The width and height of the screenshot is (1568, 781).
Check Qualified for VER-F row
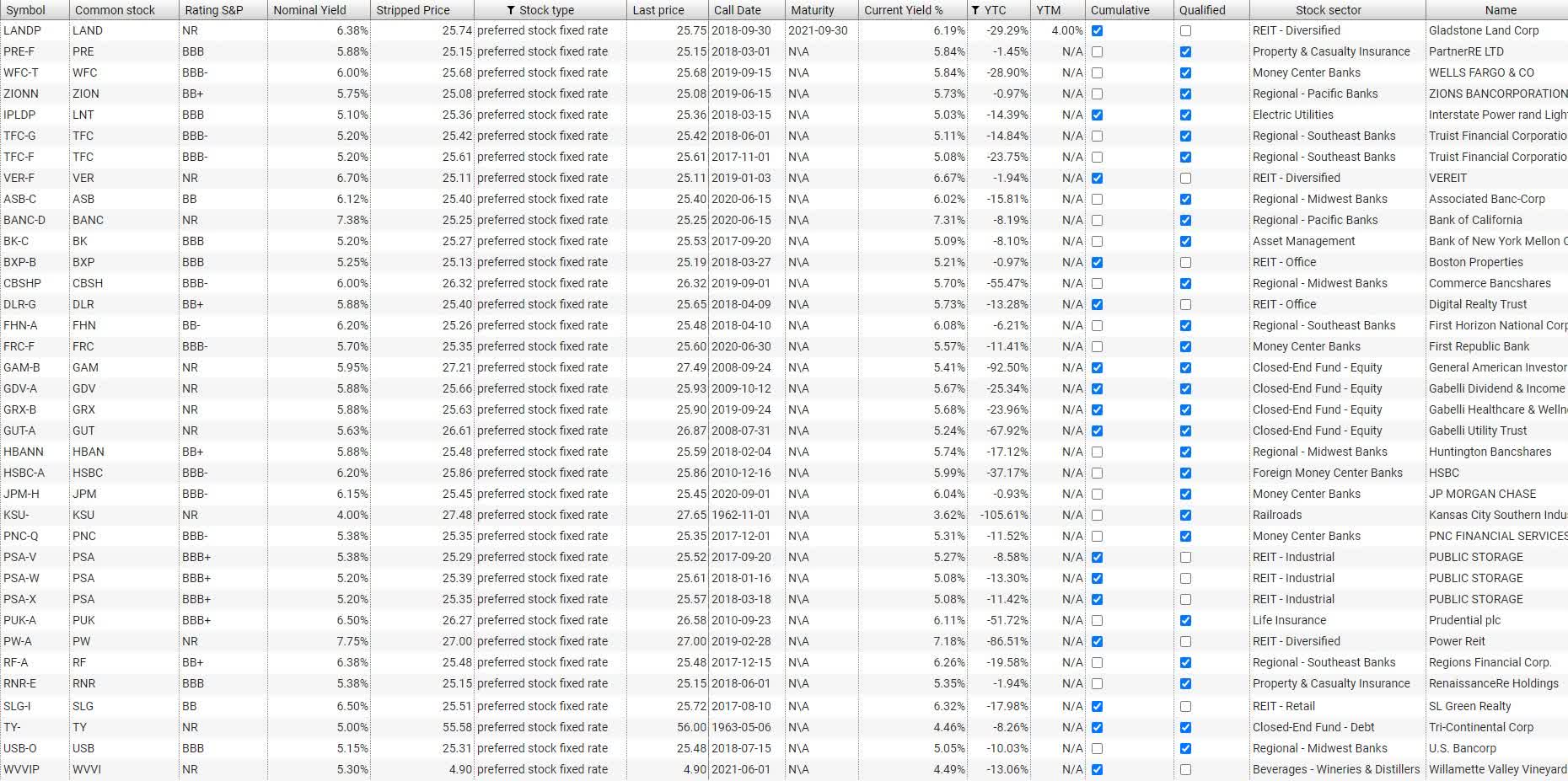coord(1185,178)
